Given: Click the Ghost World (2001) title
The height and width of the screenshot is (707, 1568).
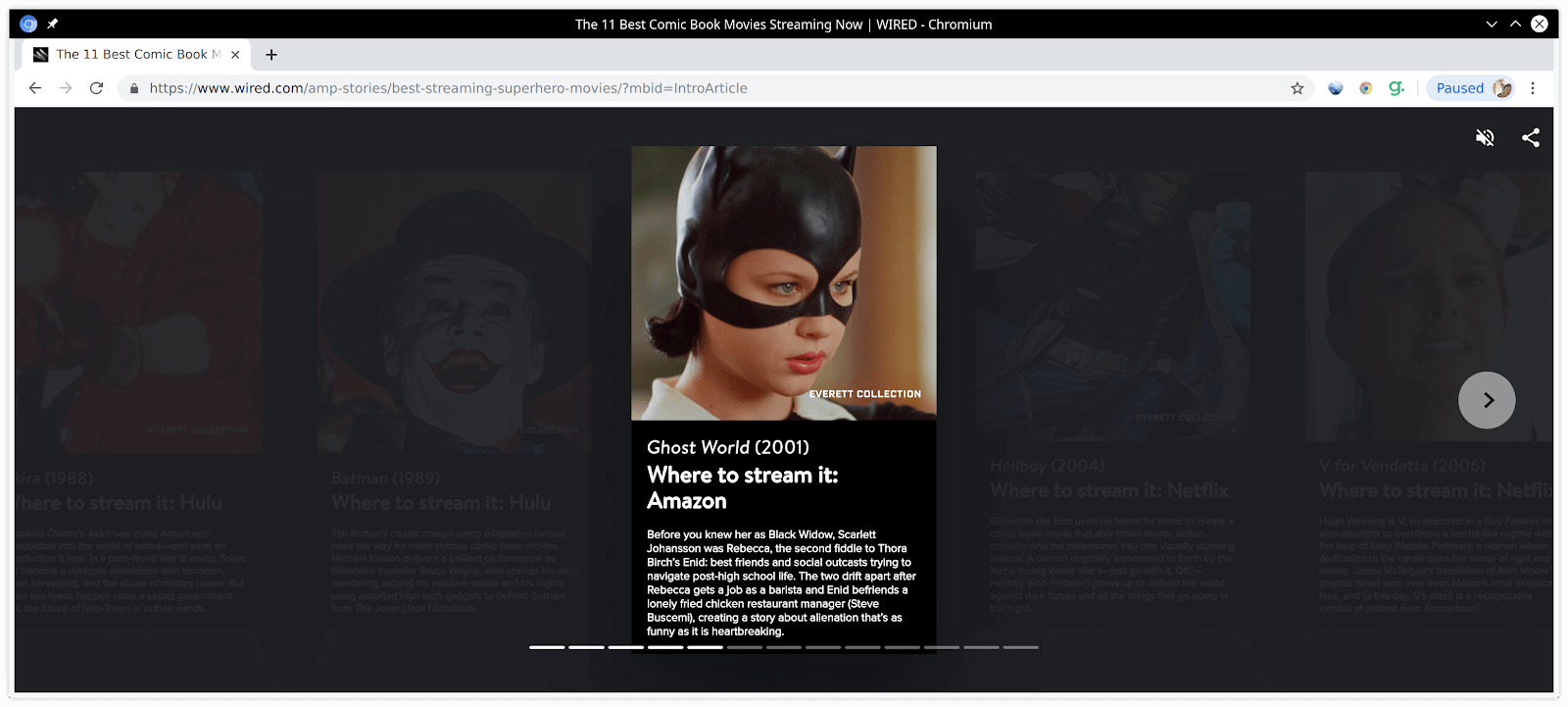Looking at the screenshot, I should pyautogui.click(x=728, y=447).
